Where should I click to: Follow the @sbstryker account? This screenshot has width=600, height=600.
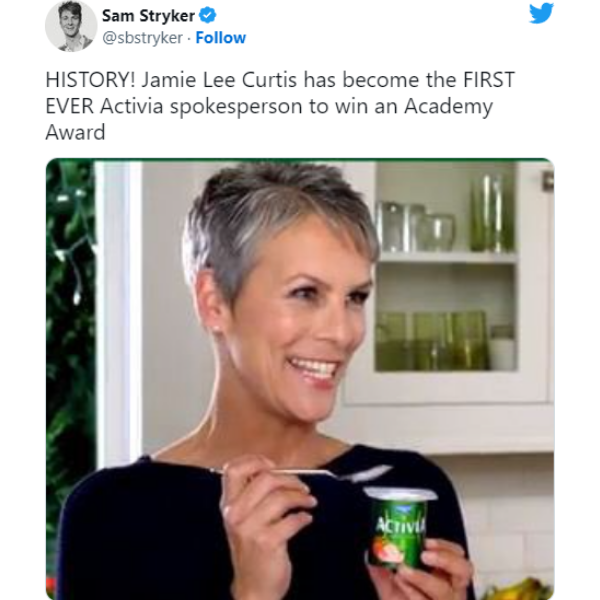click(220, 38)
